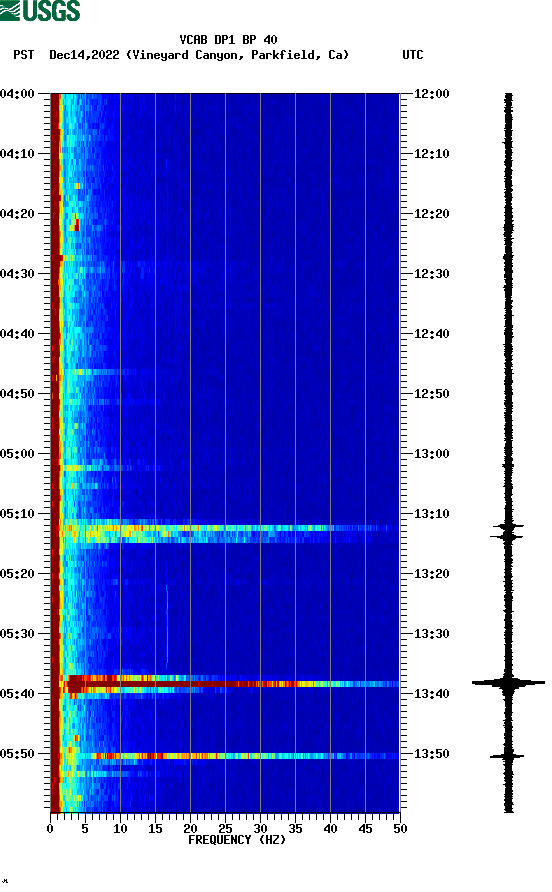Click the '40' frequency axis label
Screen dimensions: 552x892
point(330,829)
